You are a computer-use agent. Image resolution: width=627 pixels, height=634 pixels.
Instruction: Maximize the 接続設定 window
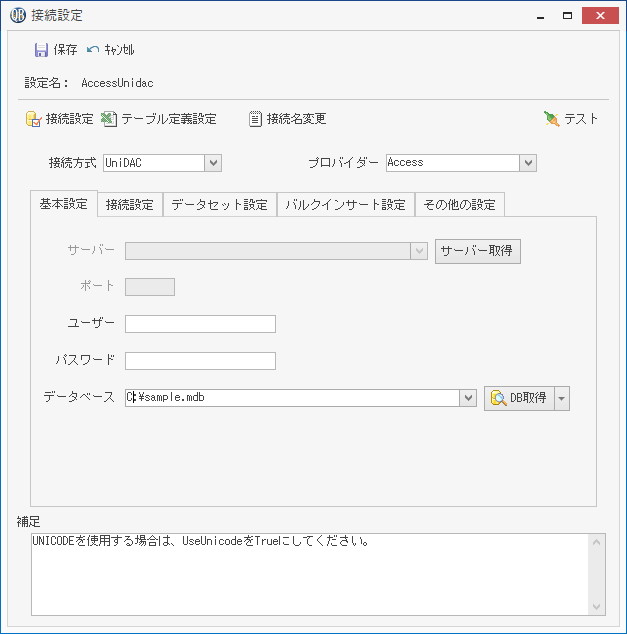coord(568,16)
